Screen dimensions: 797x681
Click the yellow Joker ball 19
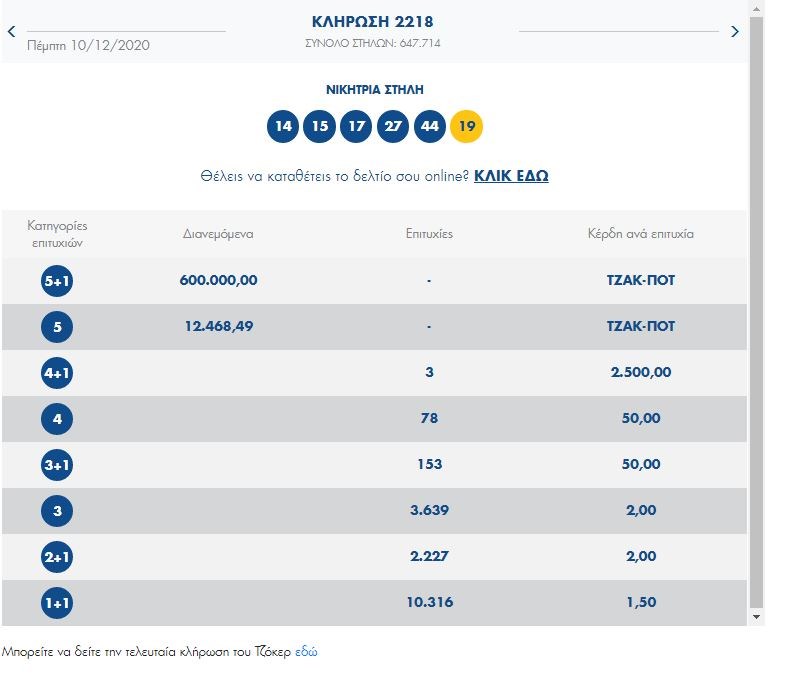(466, 126)
